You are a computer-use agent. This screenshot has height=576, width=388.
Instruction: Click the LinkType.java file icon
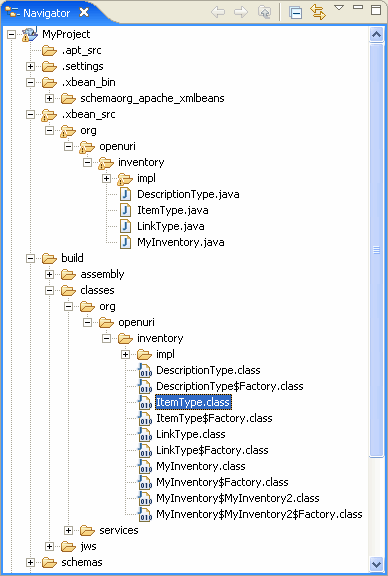coord(126,226)
